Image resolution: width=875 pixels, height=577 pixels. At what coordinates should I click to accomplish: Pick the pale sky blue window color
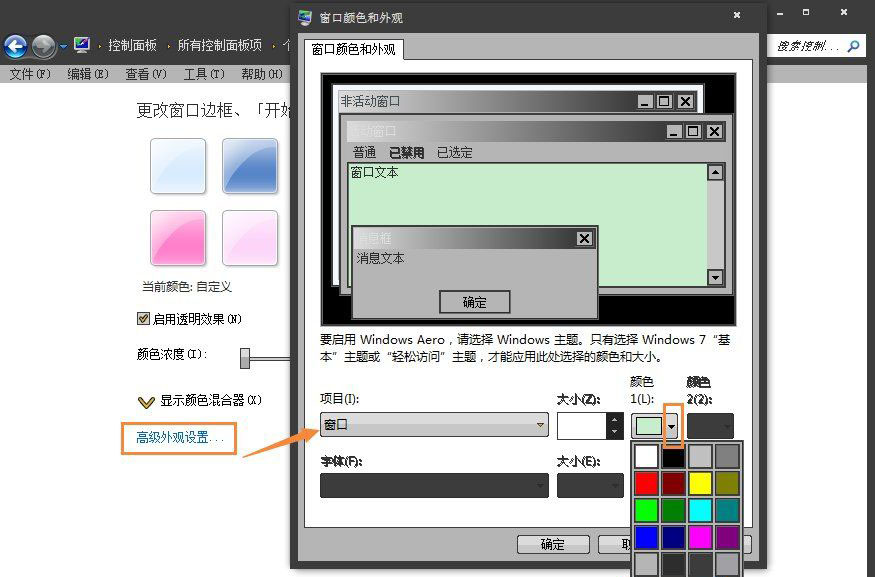click(178, 166)
